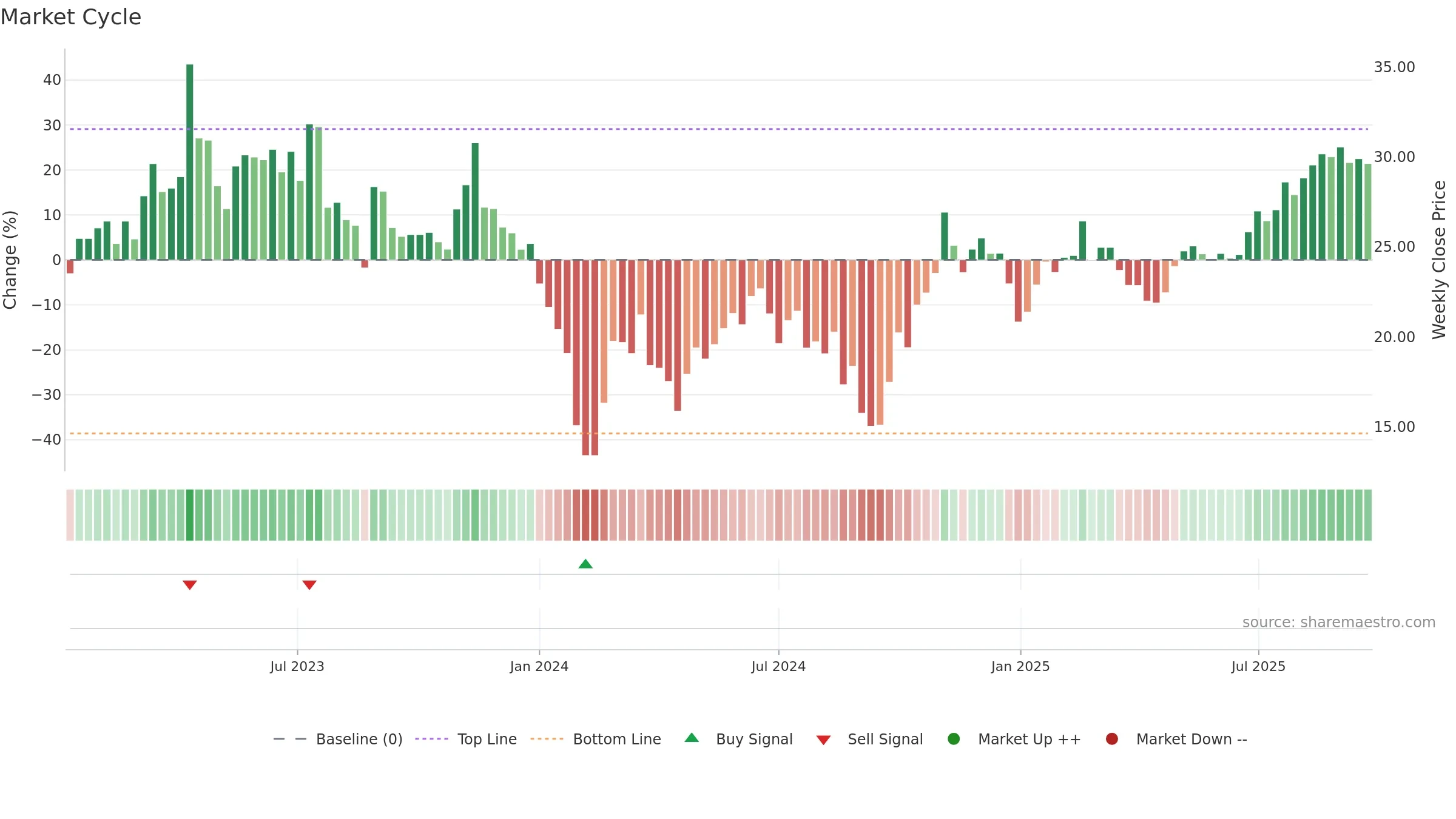Click the 20.00 price axis value

1394,337
